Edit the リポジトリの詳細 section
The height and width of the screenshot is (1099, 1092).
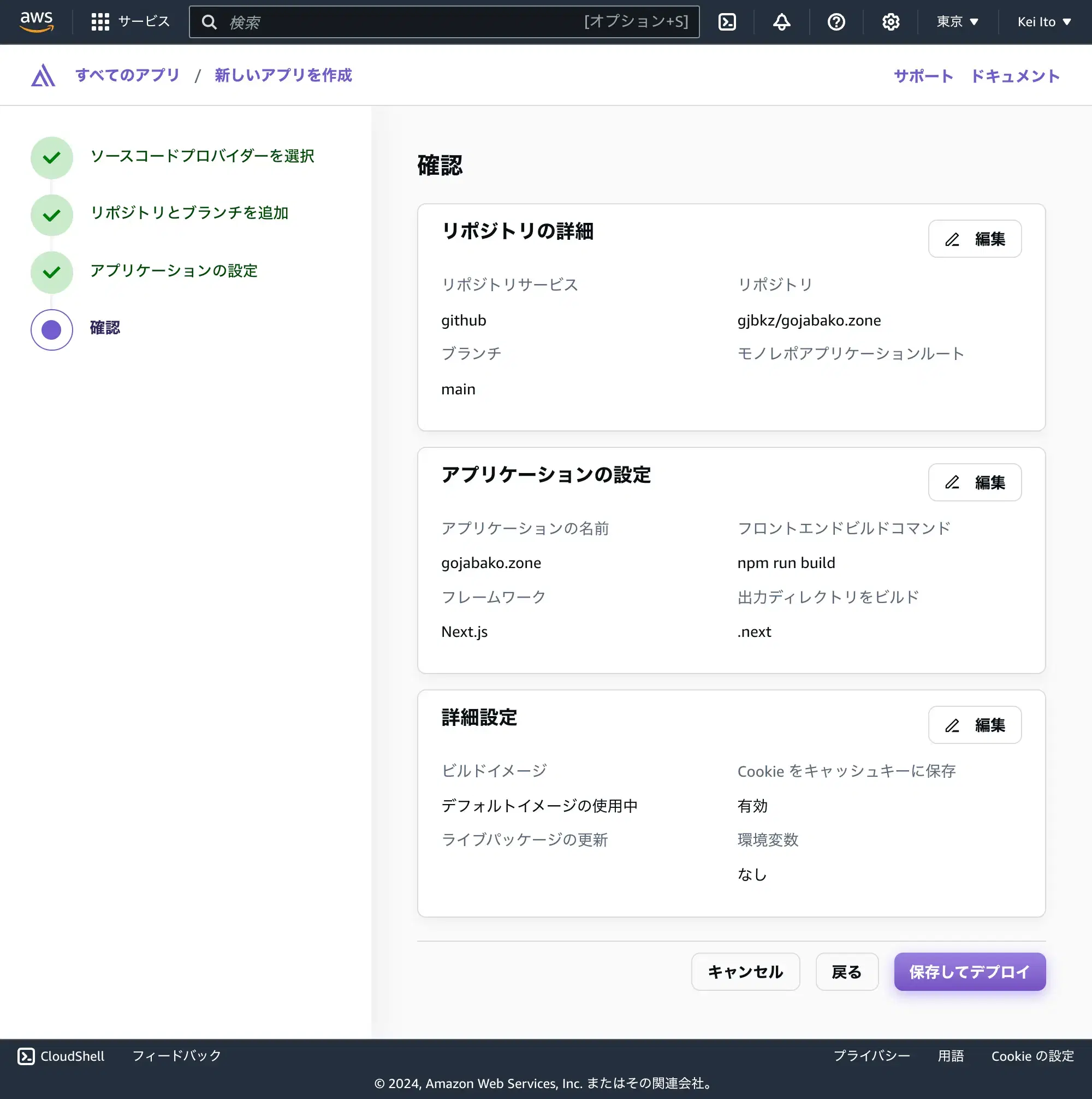(x=975, y=239)
